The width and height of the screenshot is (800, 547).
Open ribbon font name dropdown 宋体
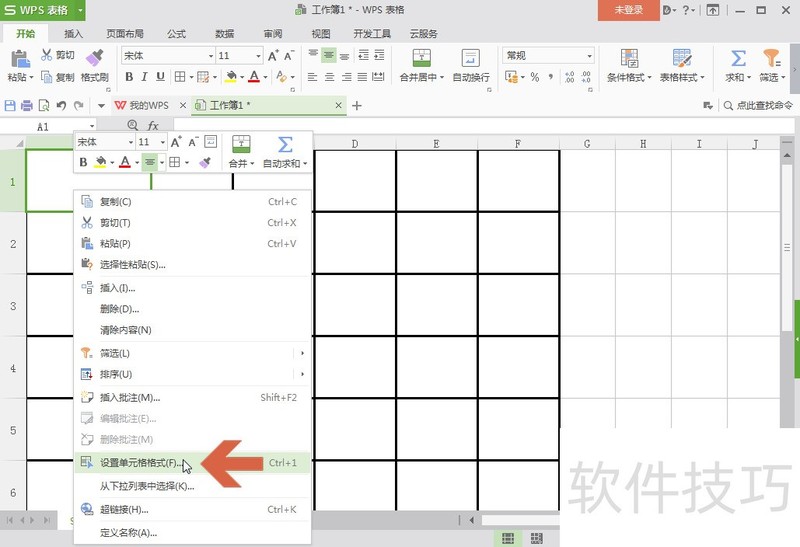(x=211, y=56)
